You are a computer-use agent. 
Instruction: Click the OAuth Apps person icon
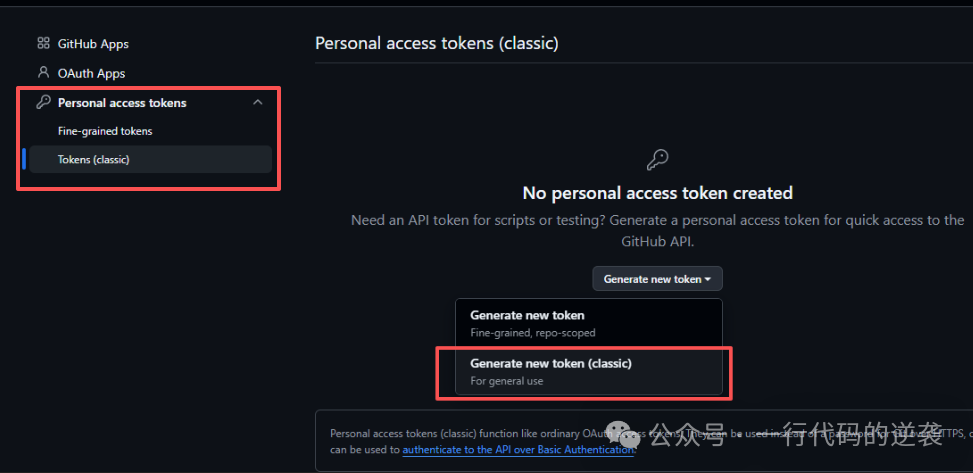tap(43, 73)
